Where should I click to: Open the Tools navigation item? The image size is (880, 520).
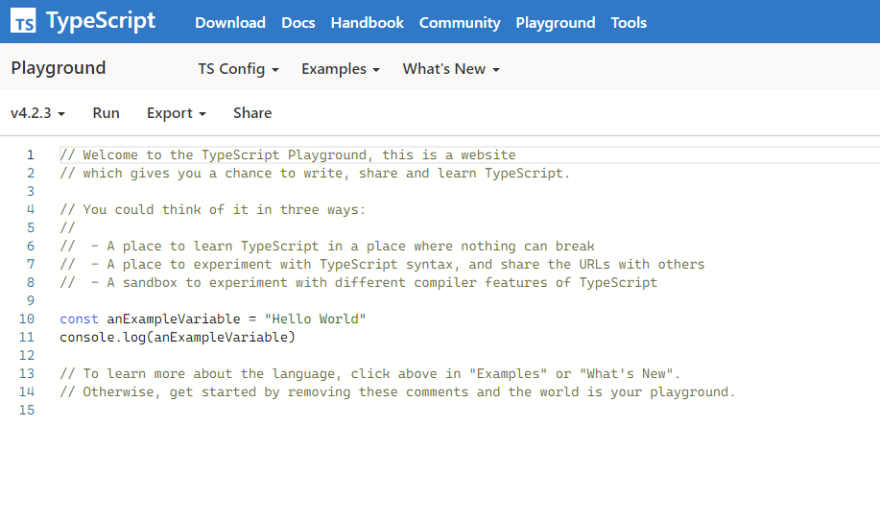click(629, 22)
